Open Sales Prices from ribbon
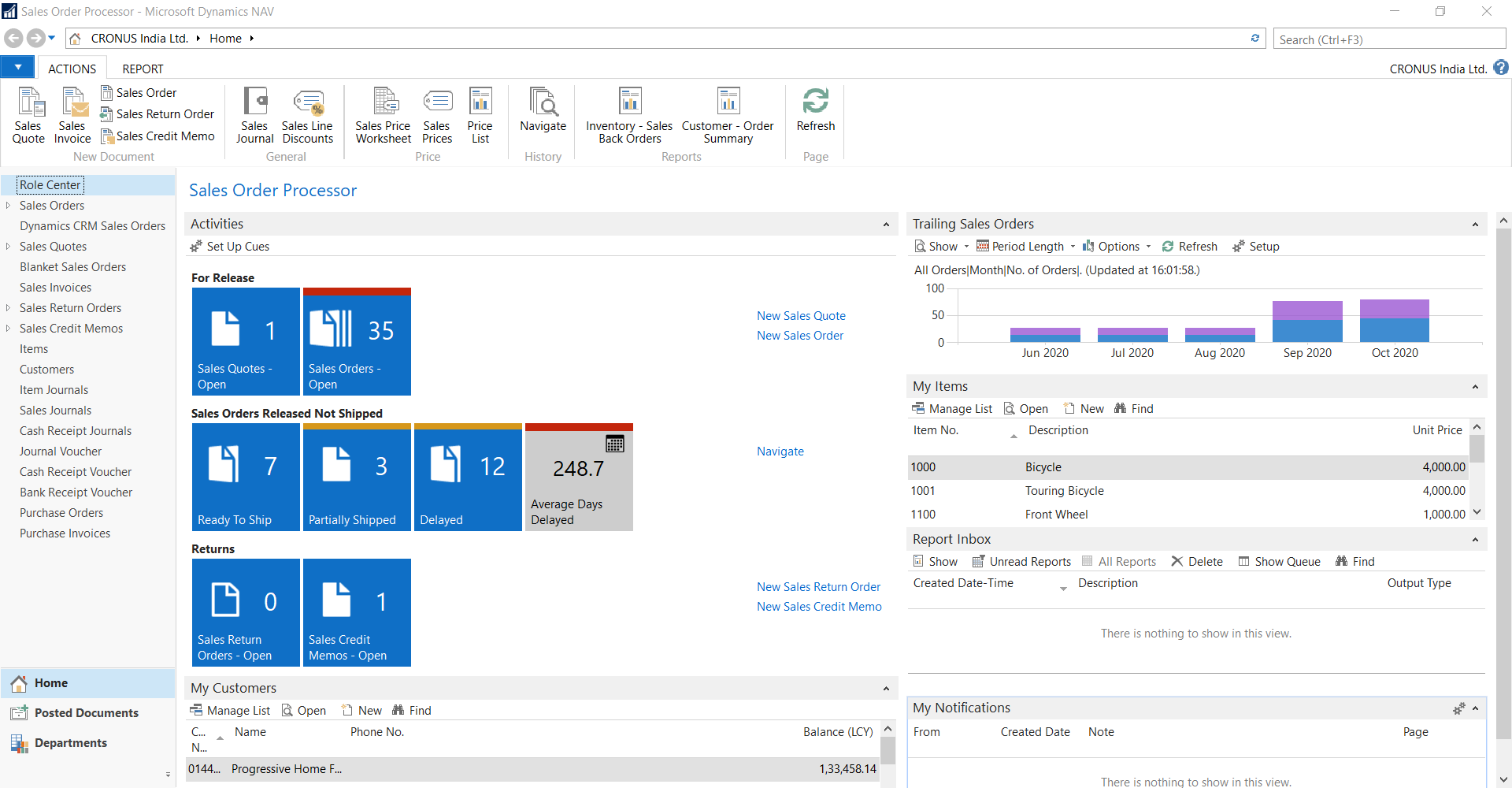The height and width of the screenshot is (788, 1512). (x=436, y=115)
